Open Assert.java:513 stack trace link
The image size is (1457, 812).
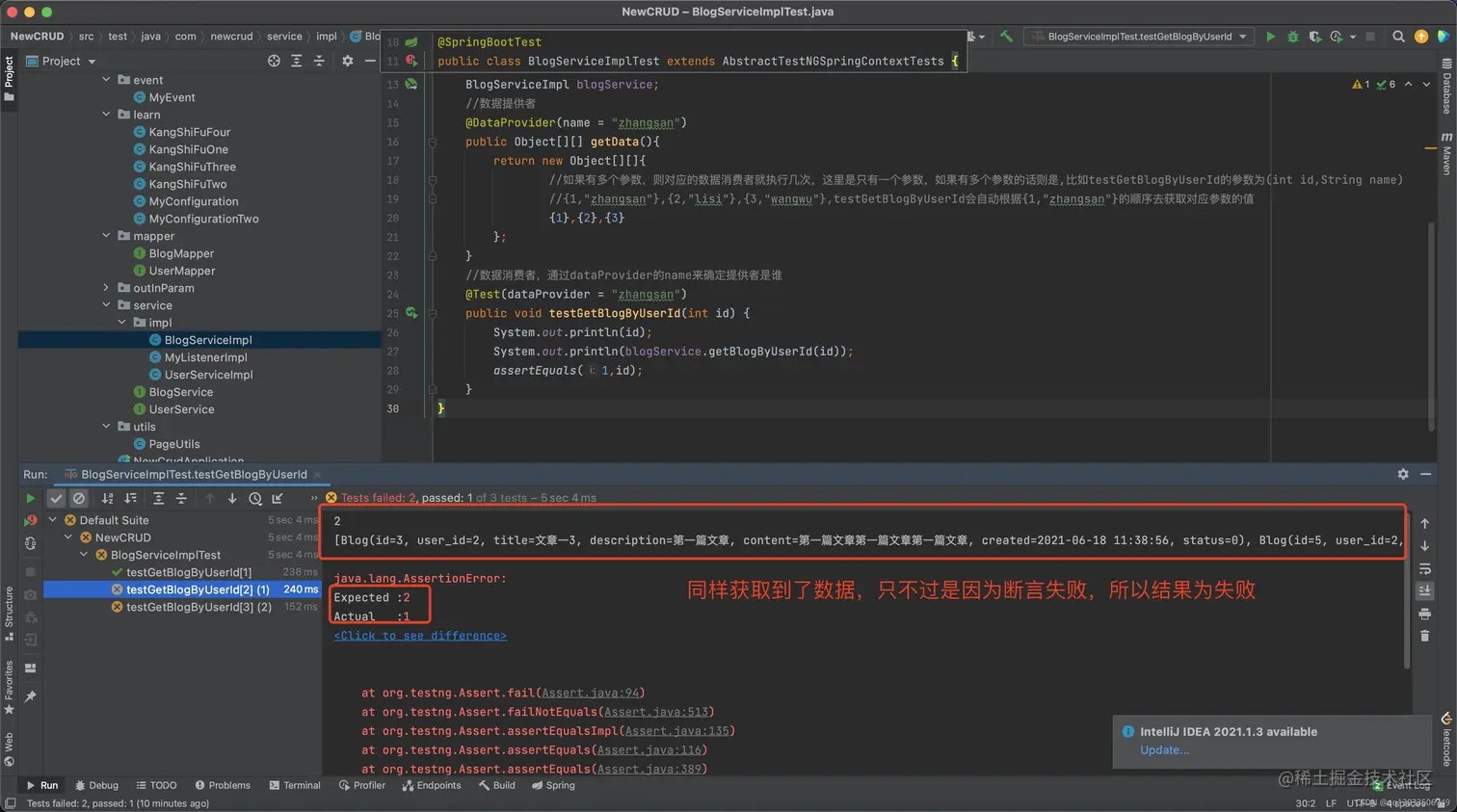656,712
